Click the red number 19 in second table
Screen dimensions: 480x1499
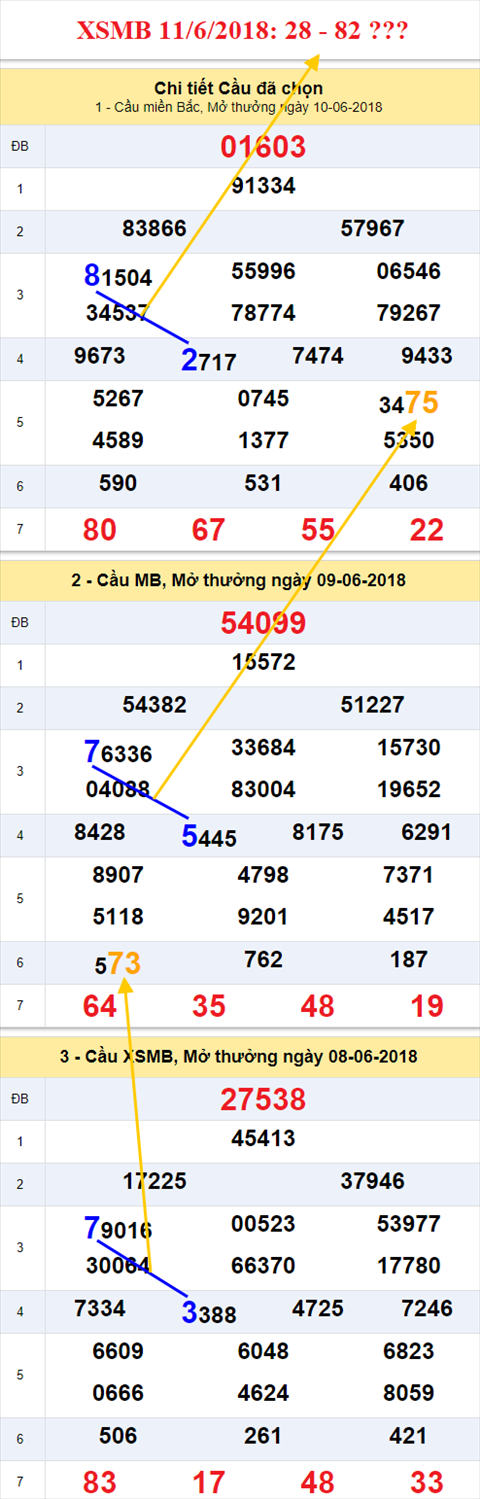pos(427,1006)
